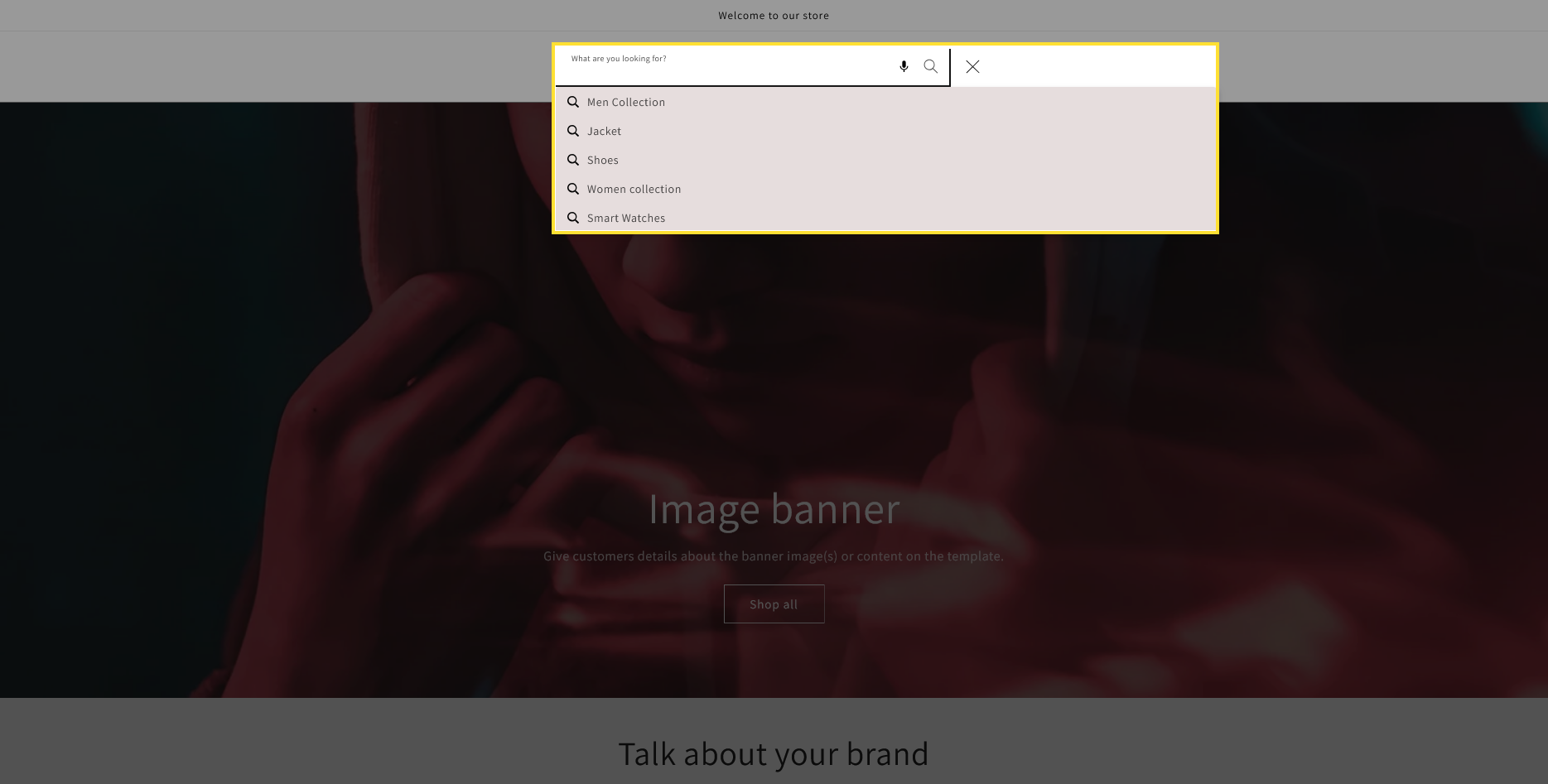Click the 'Talk about your brand' heading

(773, 753)
